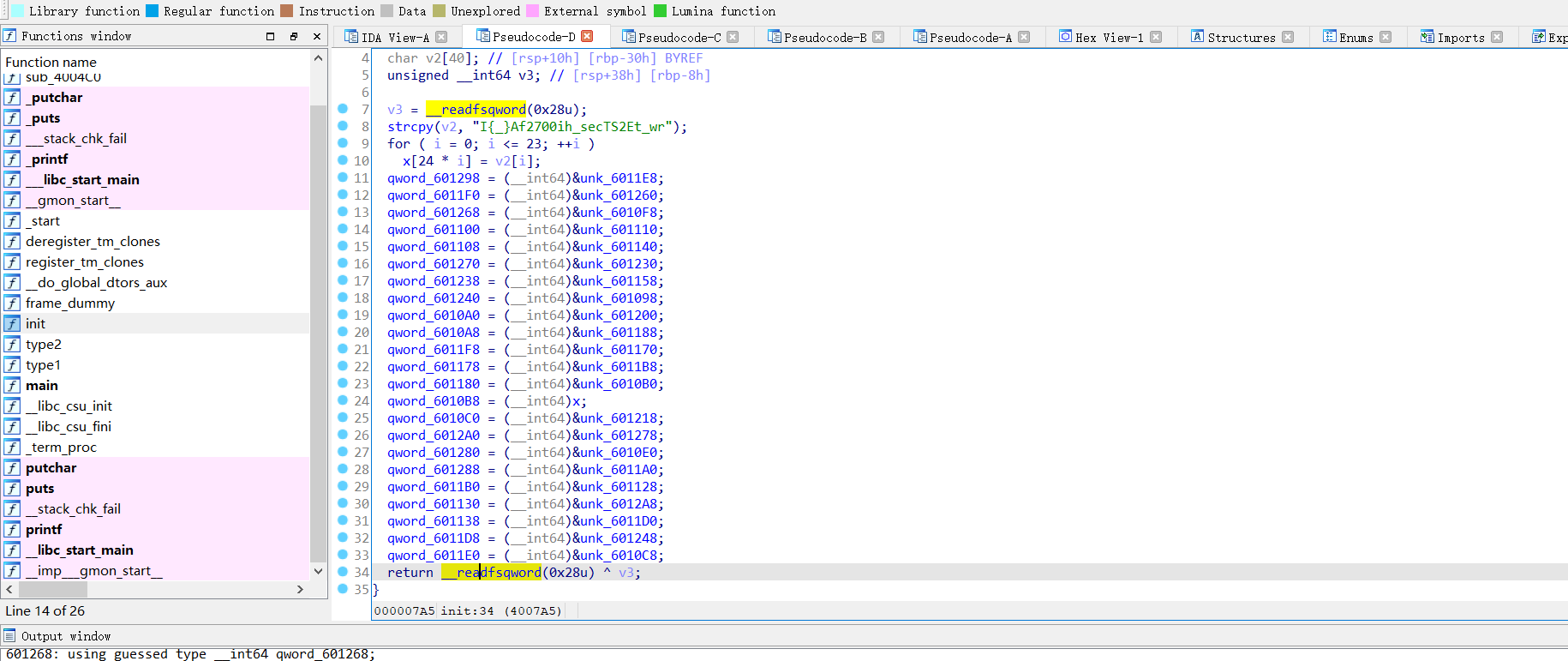Screen dimensions: 1568x661
Task: Toggle breakpoint dot on line 24
Action: click(343, 400)
